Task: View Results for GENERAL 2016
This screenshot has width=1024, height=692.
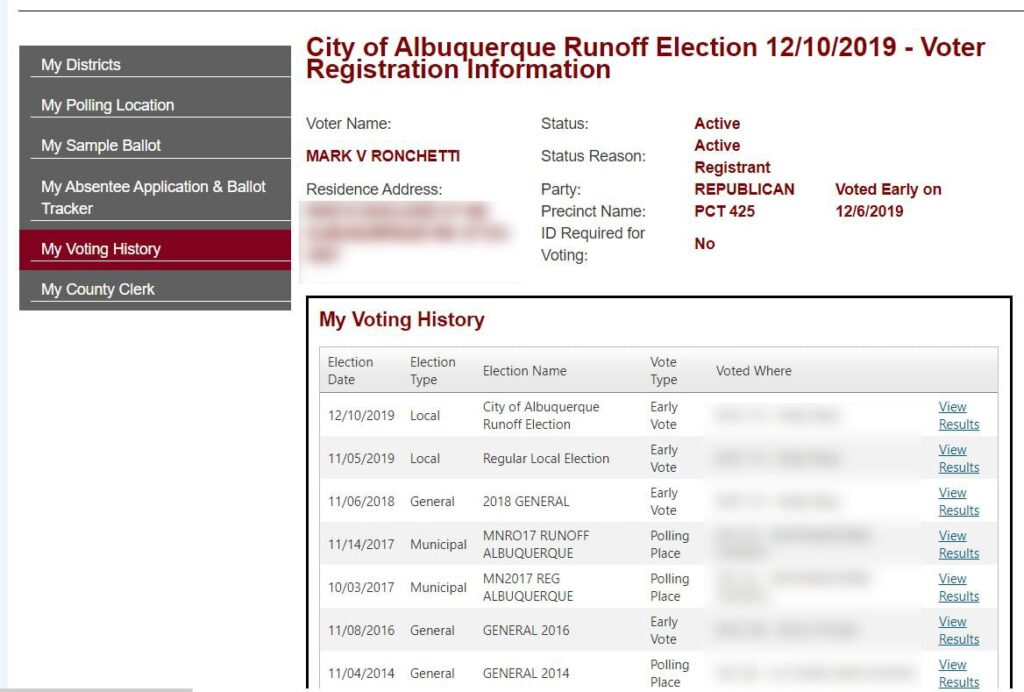Action: (x=959, y=631)
